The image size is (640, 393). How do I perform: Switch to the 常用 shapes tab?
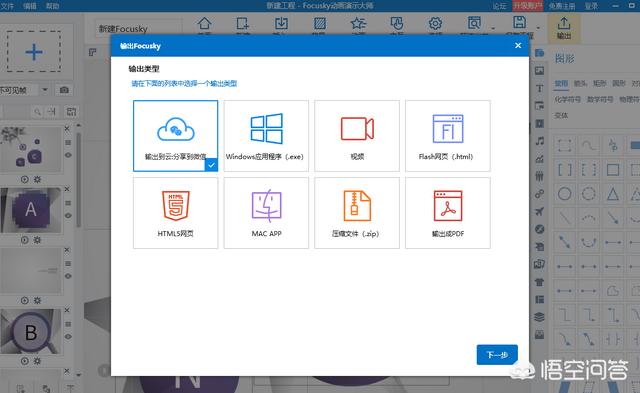[x=561, y=84]
